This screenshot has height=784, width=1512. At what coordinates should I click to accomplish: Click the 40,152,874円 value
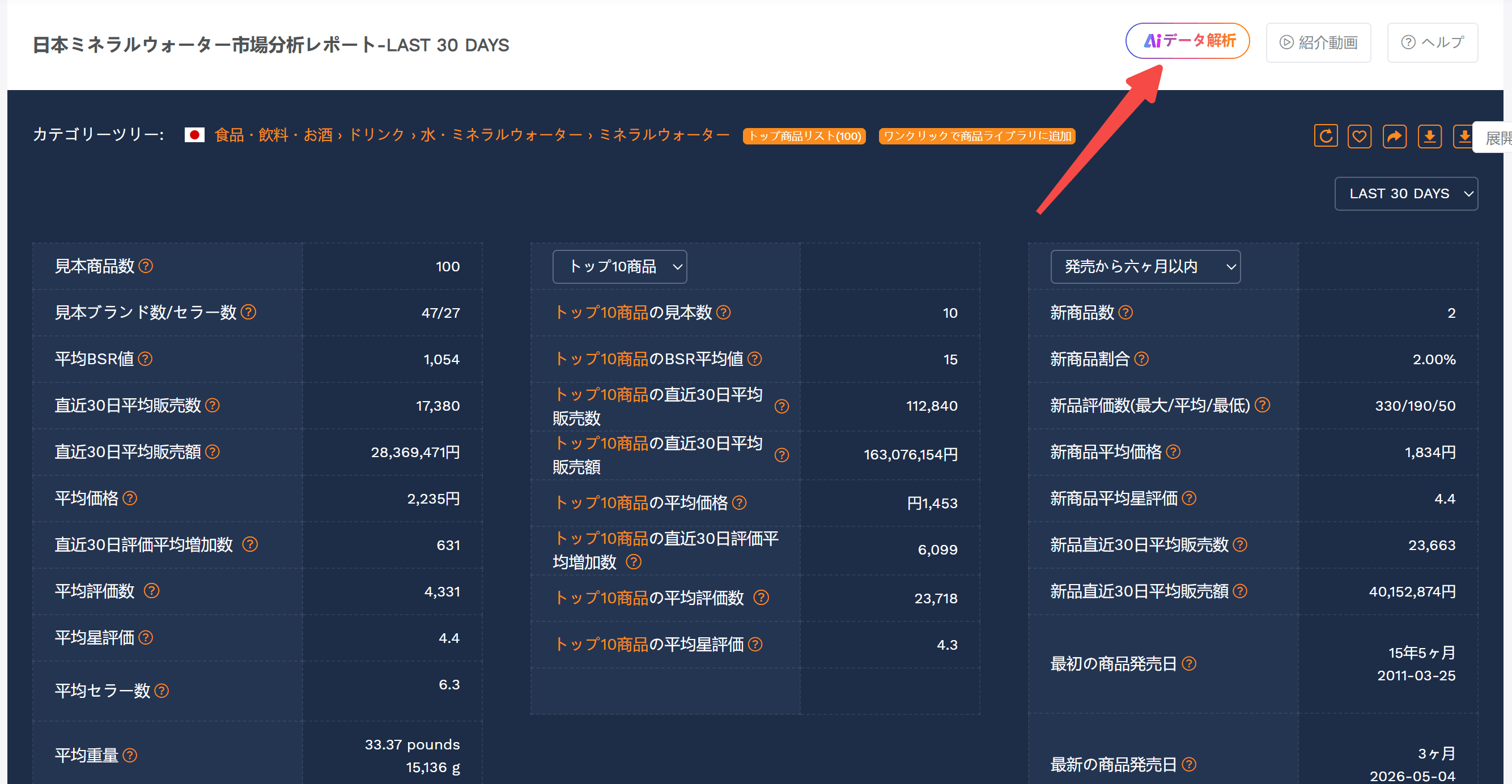click(1412, 591)
